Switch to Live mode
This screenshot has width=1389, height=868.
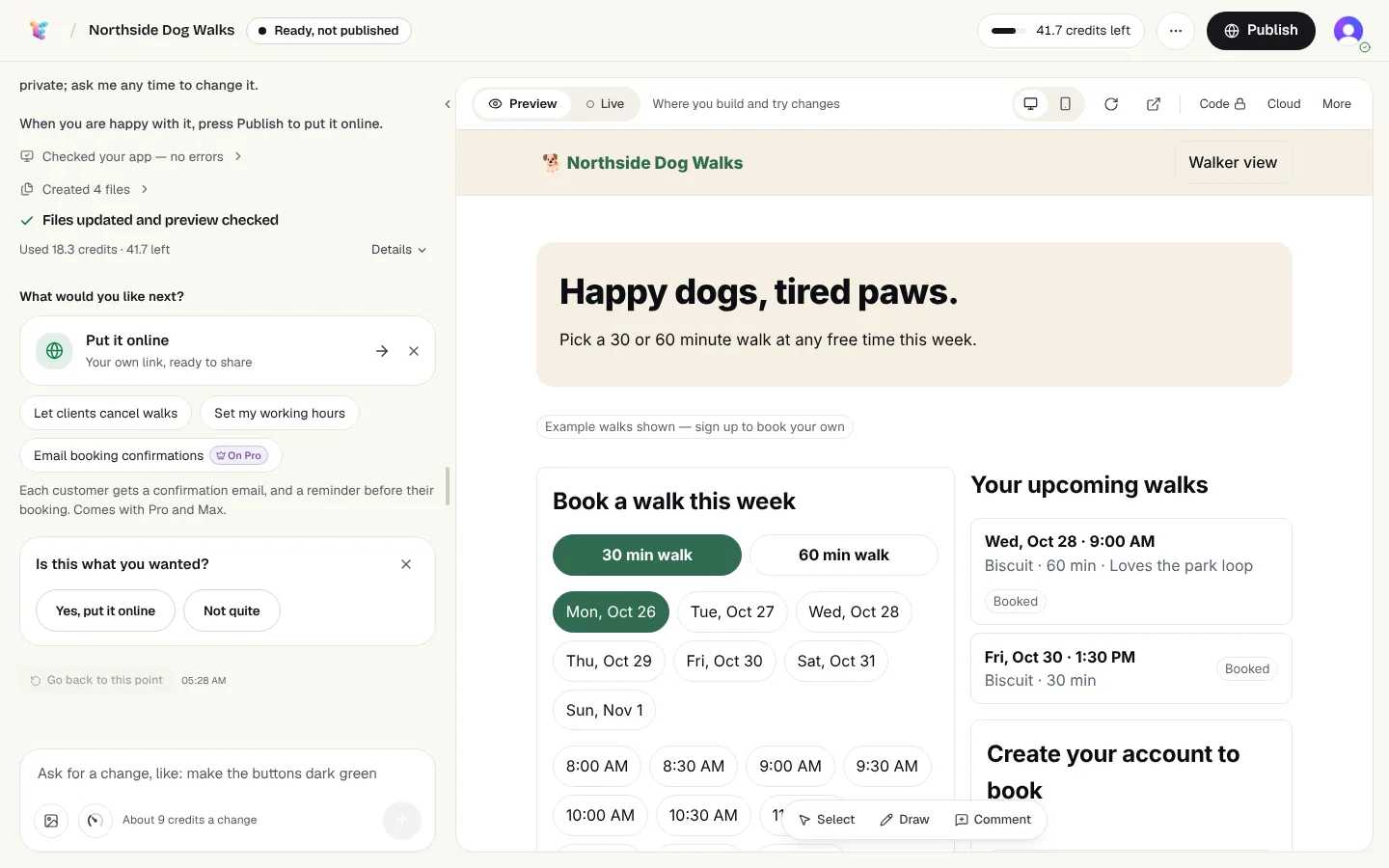tap(605, 104)
